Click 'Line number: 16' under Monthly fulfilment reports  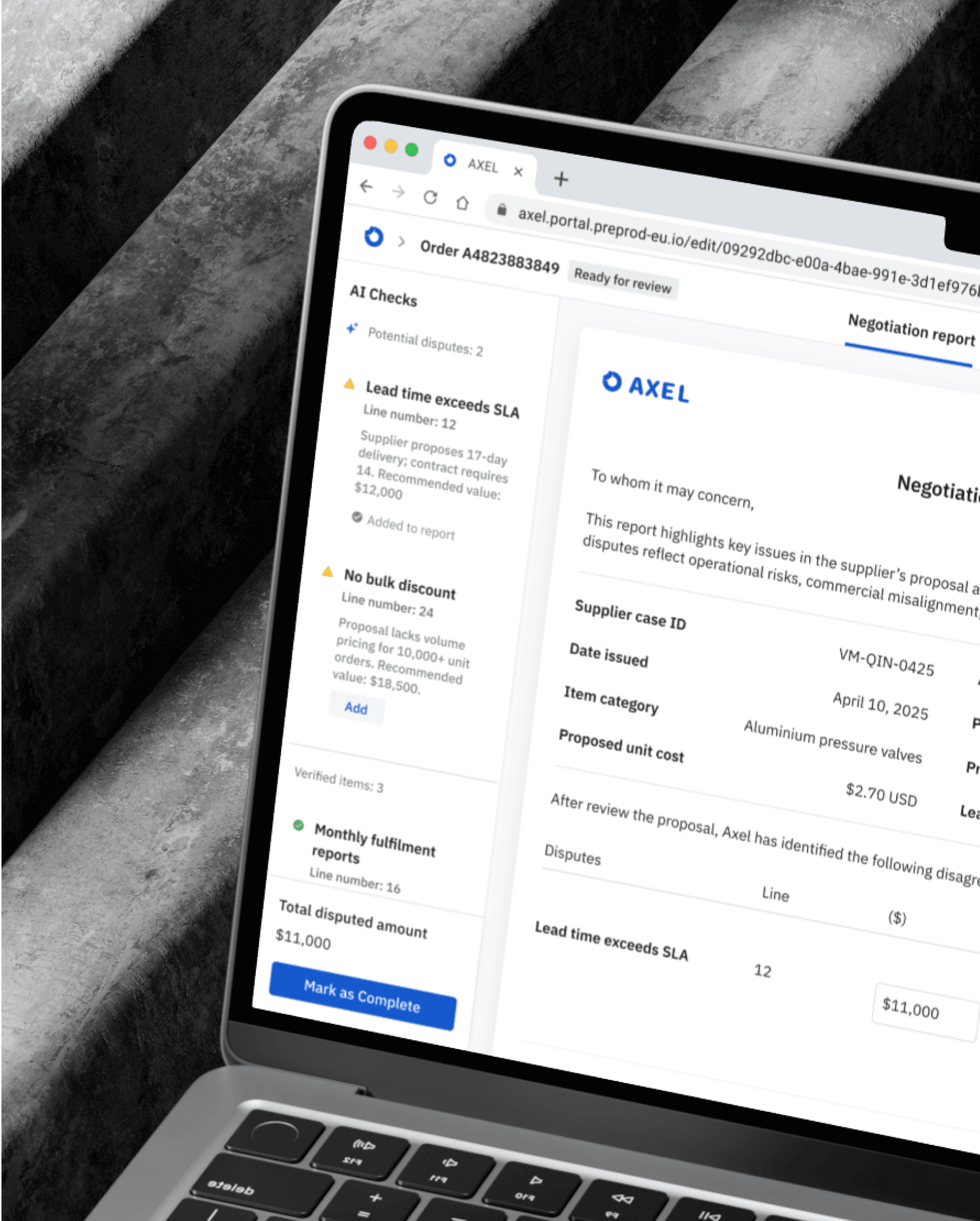355,880
